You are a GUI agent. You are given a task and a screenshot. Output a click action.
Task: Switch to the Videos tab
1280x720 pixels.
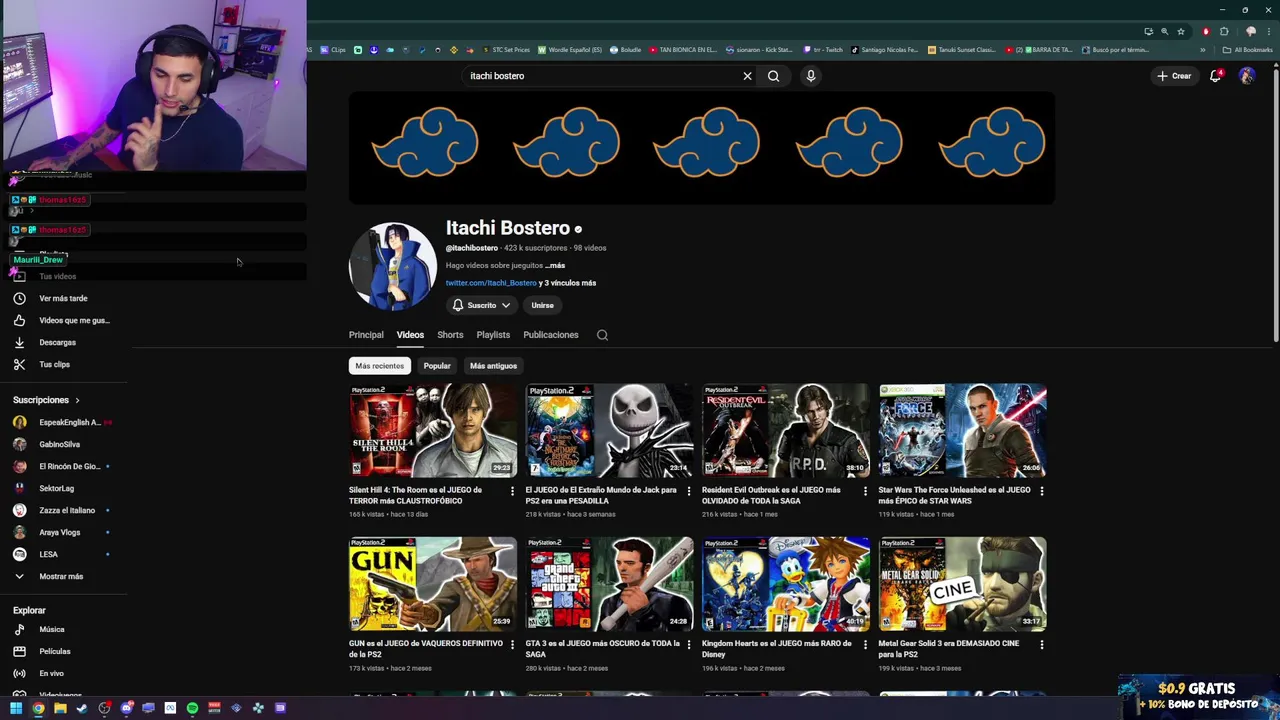pos(410,335)
